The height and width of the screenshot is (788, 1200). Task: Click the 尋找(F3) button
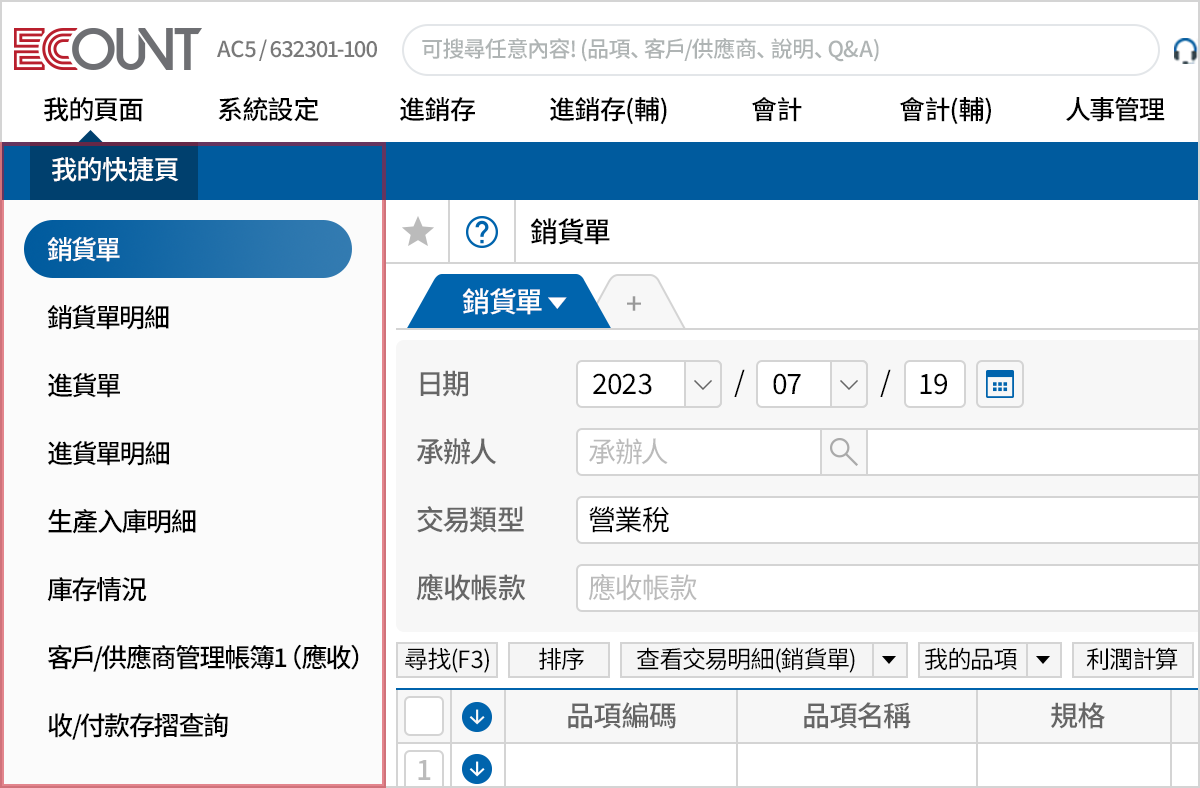tap(447, 659)
